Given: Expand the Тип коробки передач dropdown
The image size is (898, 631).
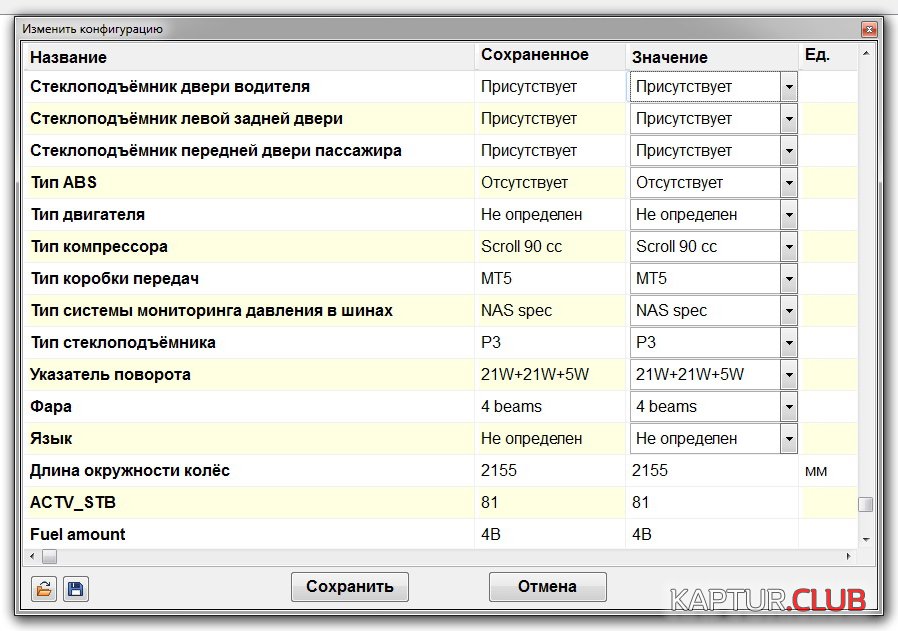Looking at the screenshot, I should tap(789, 279).
